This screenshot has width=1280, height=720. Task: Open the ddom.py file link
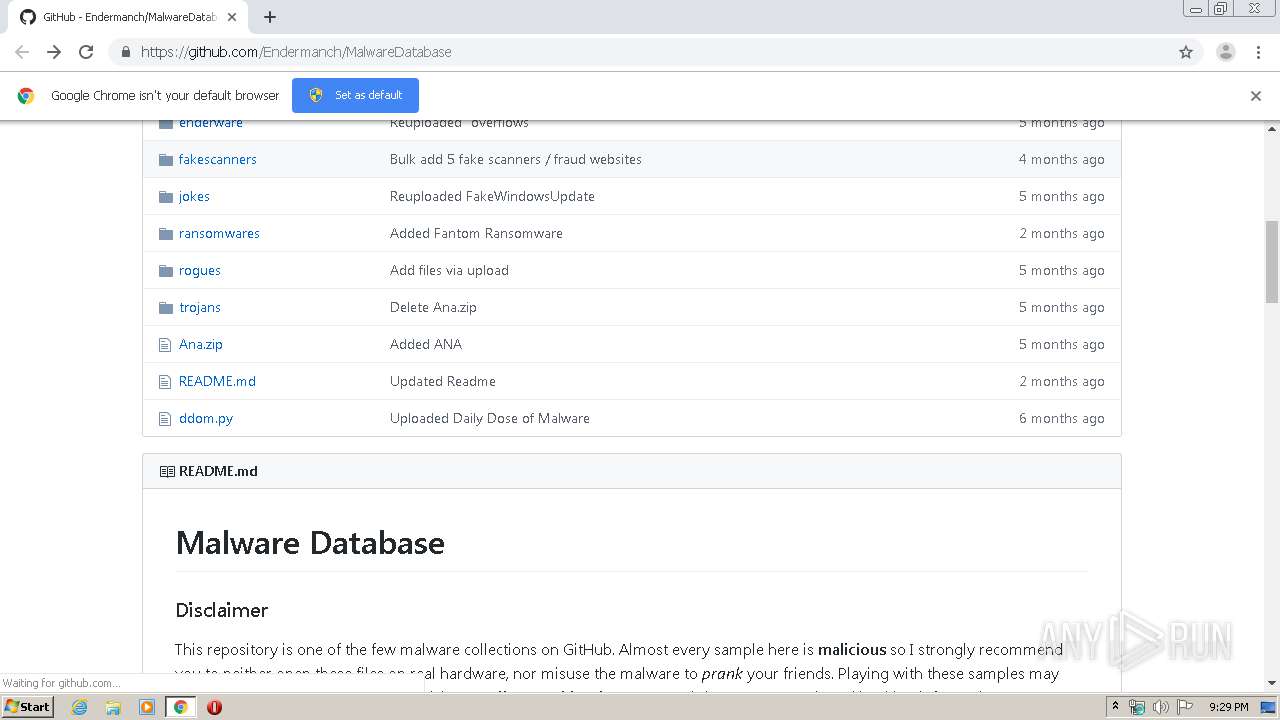coord(206,418)
